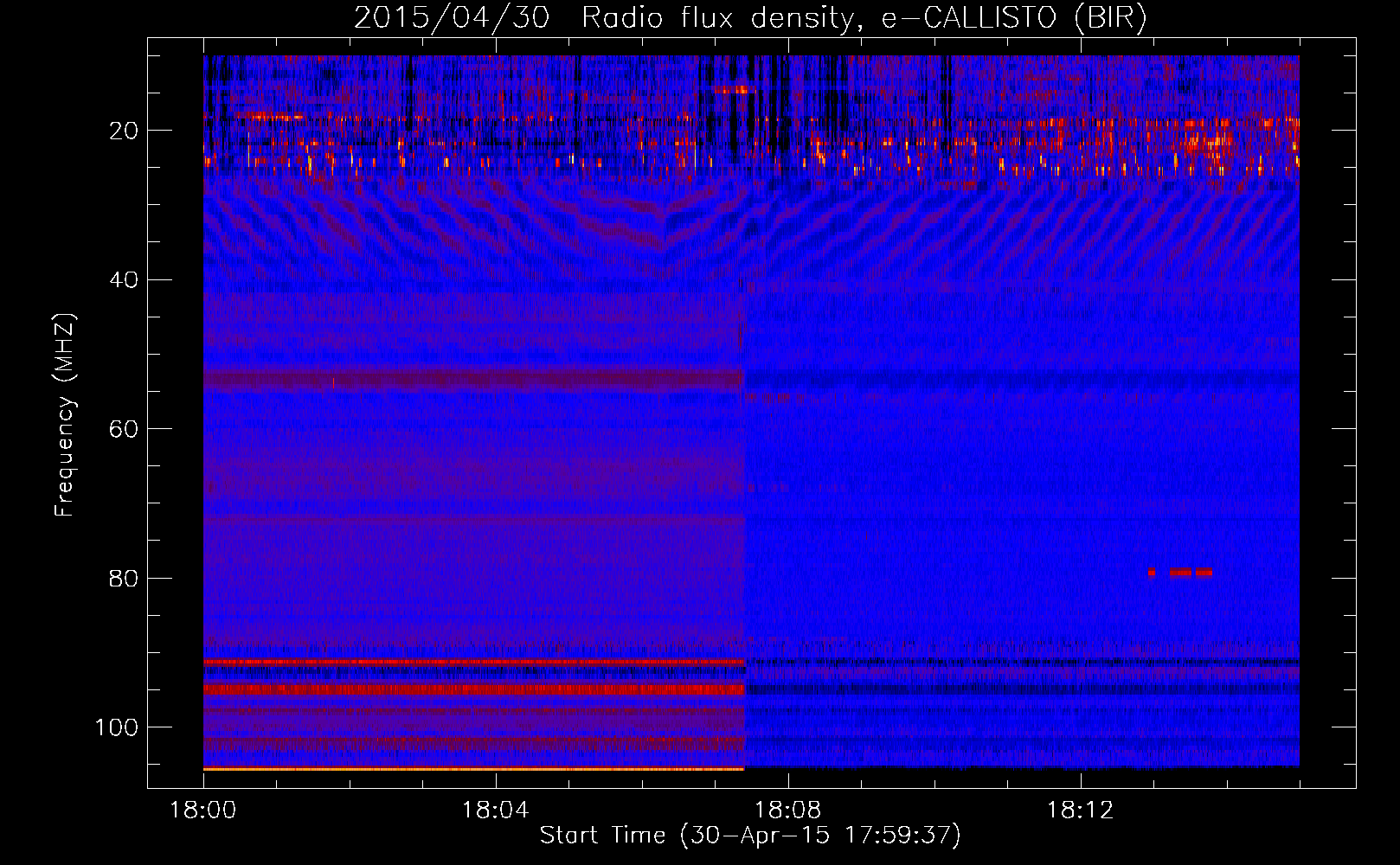Click the 20 frequency tick label
This screenshot has height=865, width=1400.
point(124,131)
